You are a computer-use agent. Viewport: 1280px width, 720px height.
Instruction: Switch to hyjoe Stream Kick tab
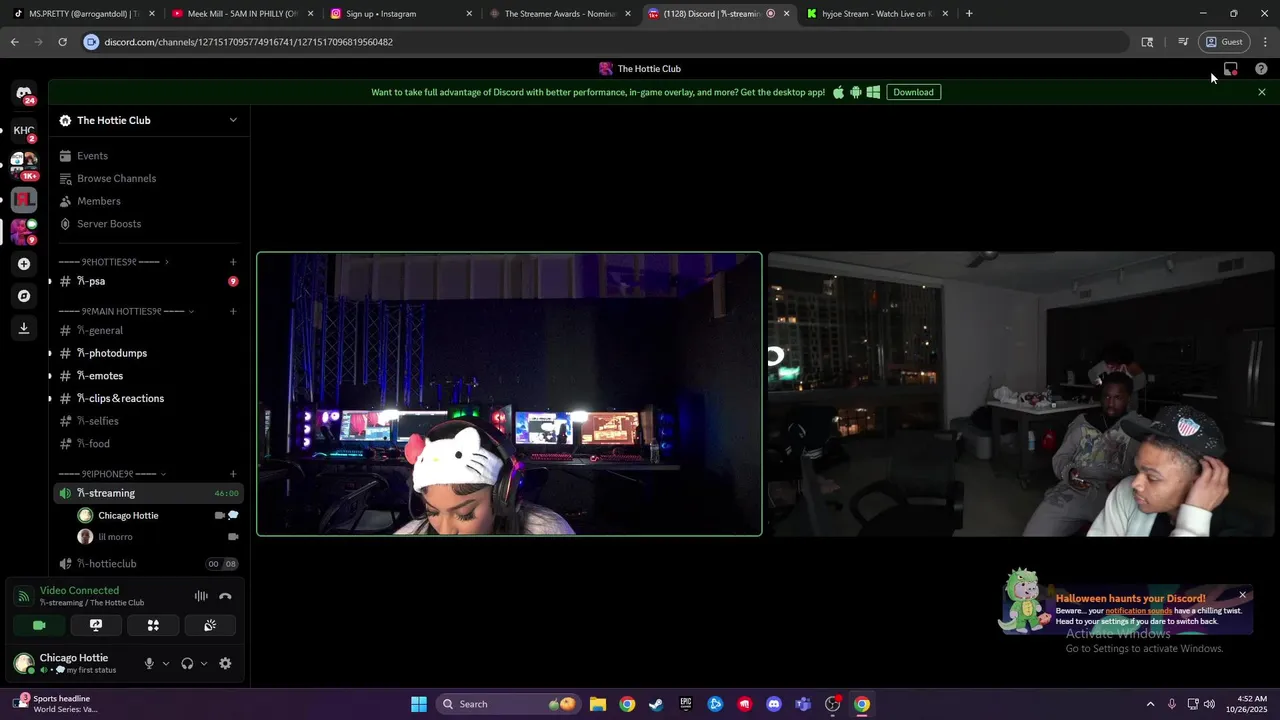[877, 14]
